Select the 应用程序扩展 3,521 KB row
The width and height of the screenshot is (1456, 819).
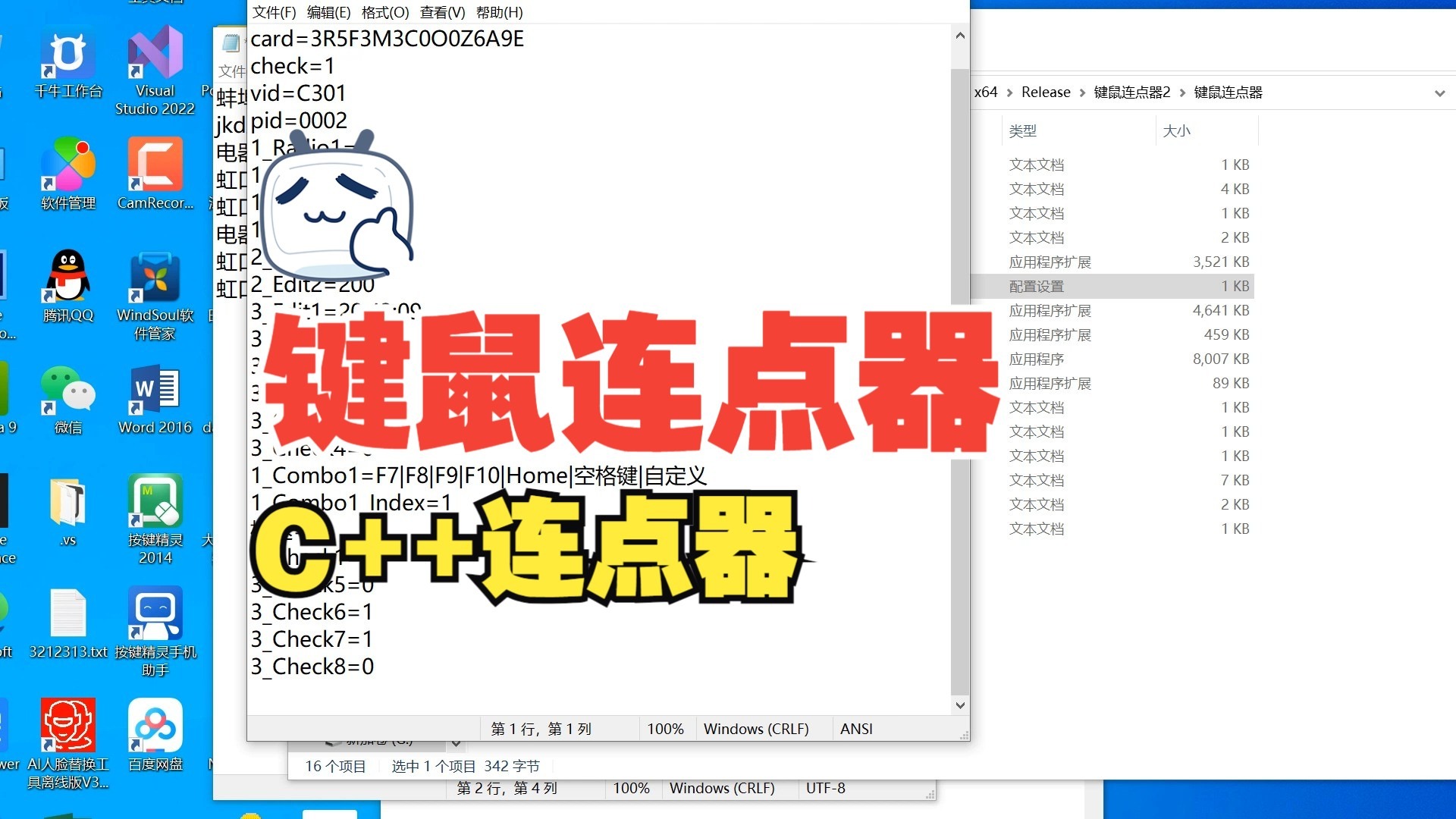click(1112, 262)
